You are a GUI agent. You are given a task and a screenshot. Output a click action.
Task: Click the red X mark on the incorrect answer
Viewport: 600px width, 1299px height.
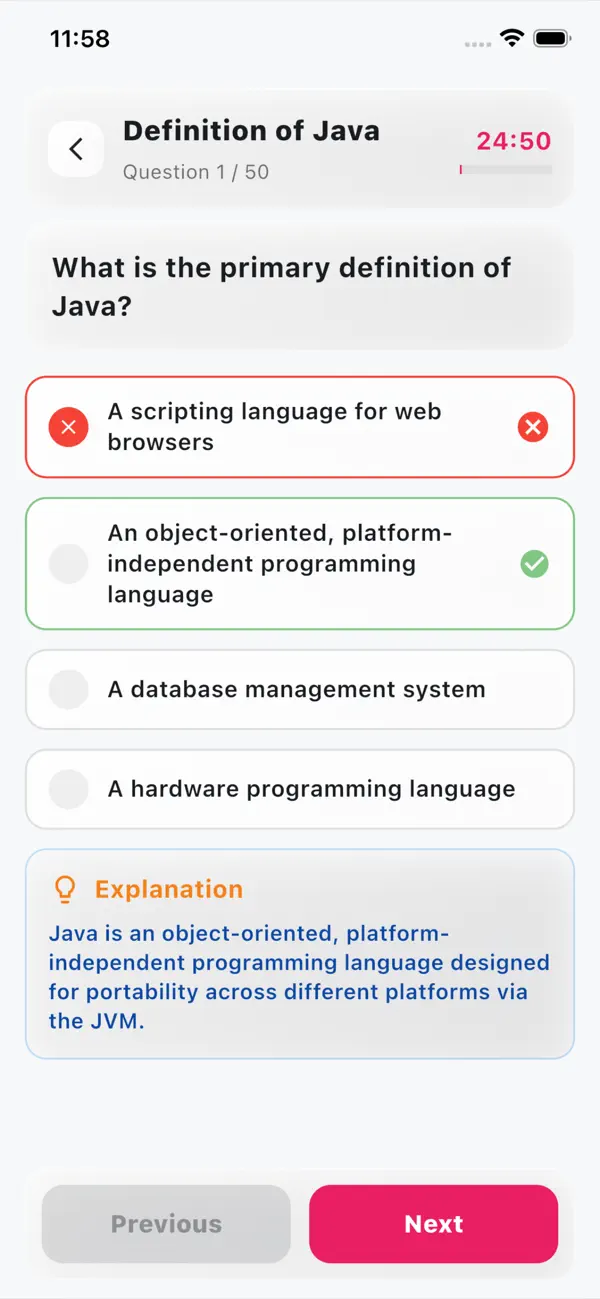click(x=533, y=427)
